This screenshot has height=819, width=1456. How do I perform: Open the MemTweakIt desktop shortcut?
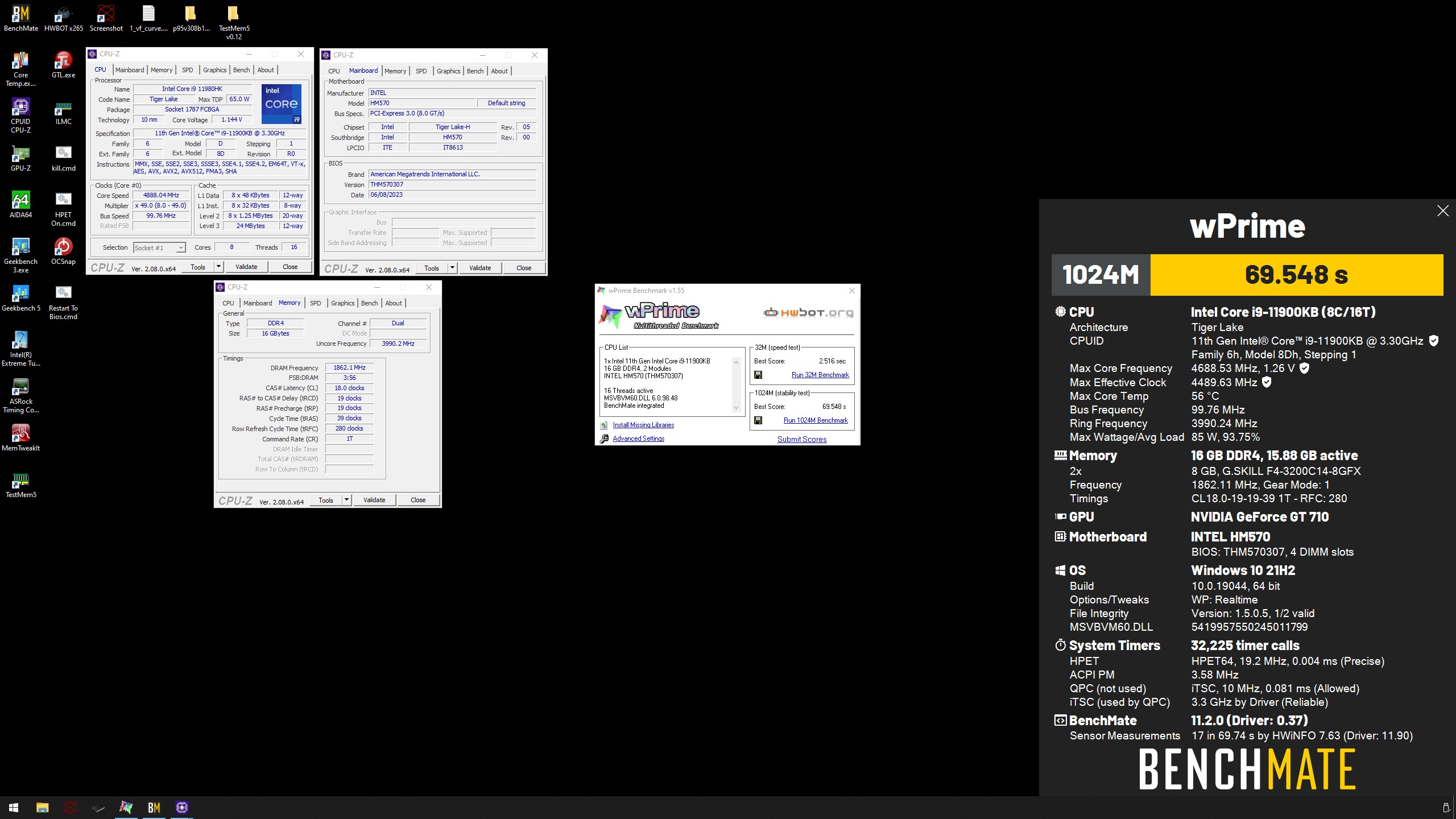click(21, 438)
